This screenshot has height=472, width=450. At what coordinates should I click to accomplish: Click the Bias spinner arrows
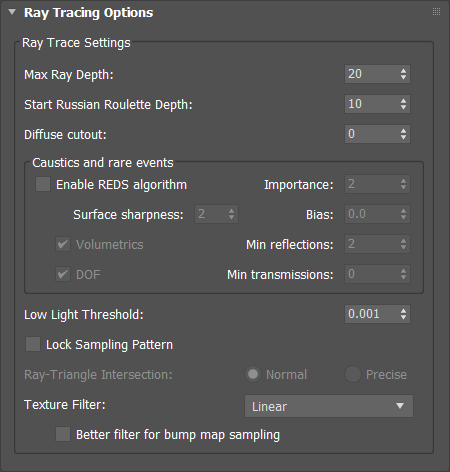pos(403,214)
